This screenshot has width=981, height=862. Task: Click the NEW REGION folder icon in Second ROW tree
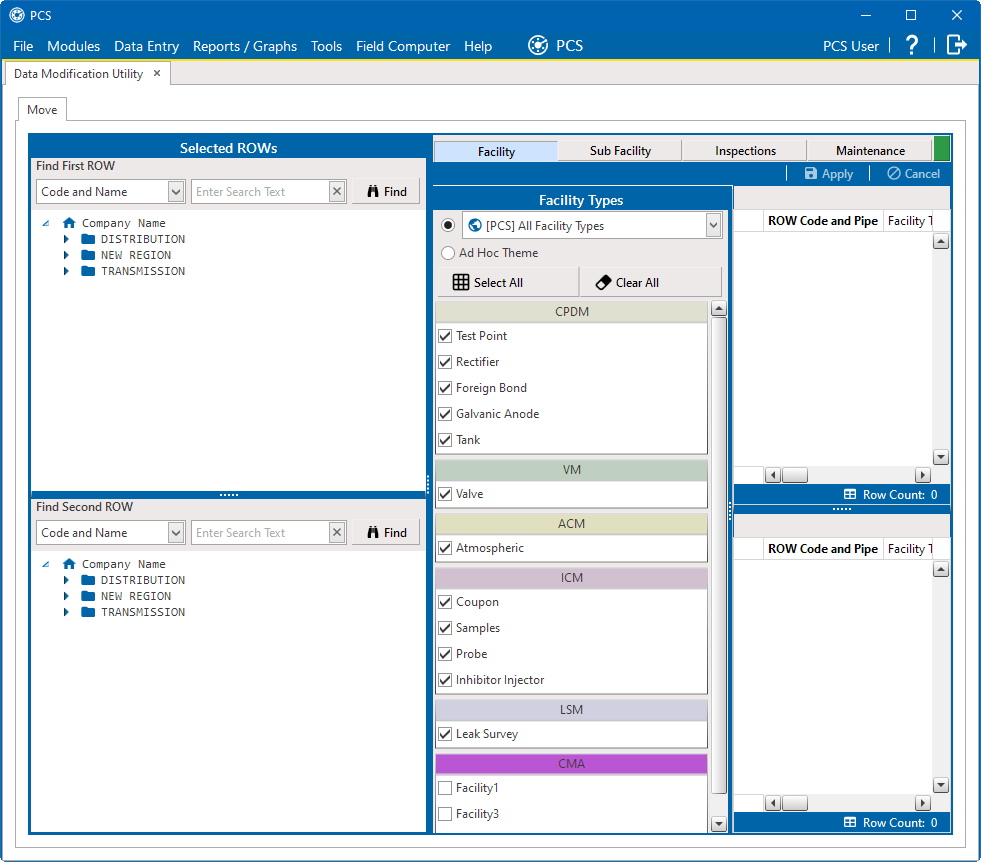88,596
